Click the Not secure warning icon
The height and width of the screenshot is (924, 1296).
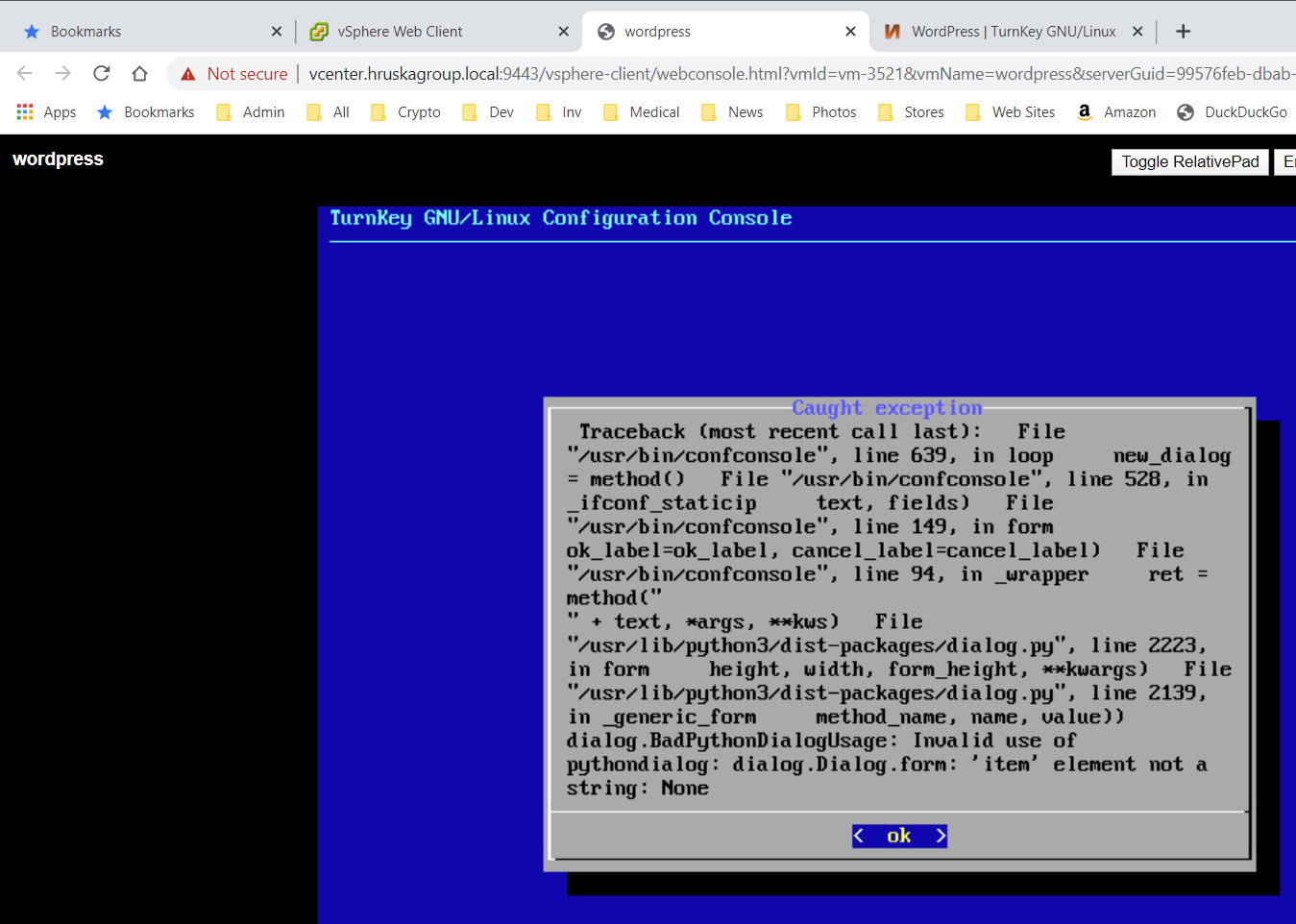[188, 74]
